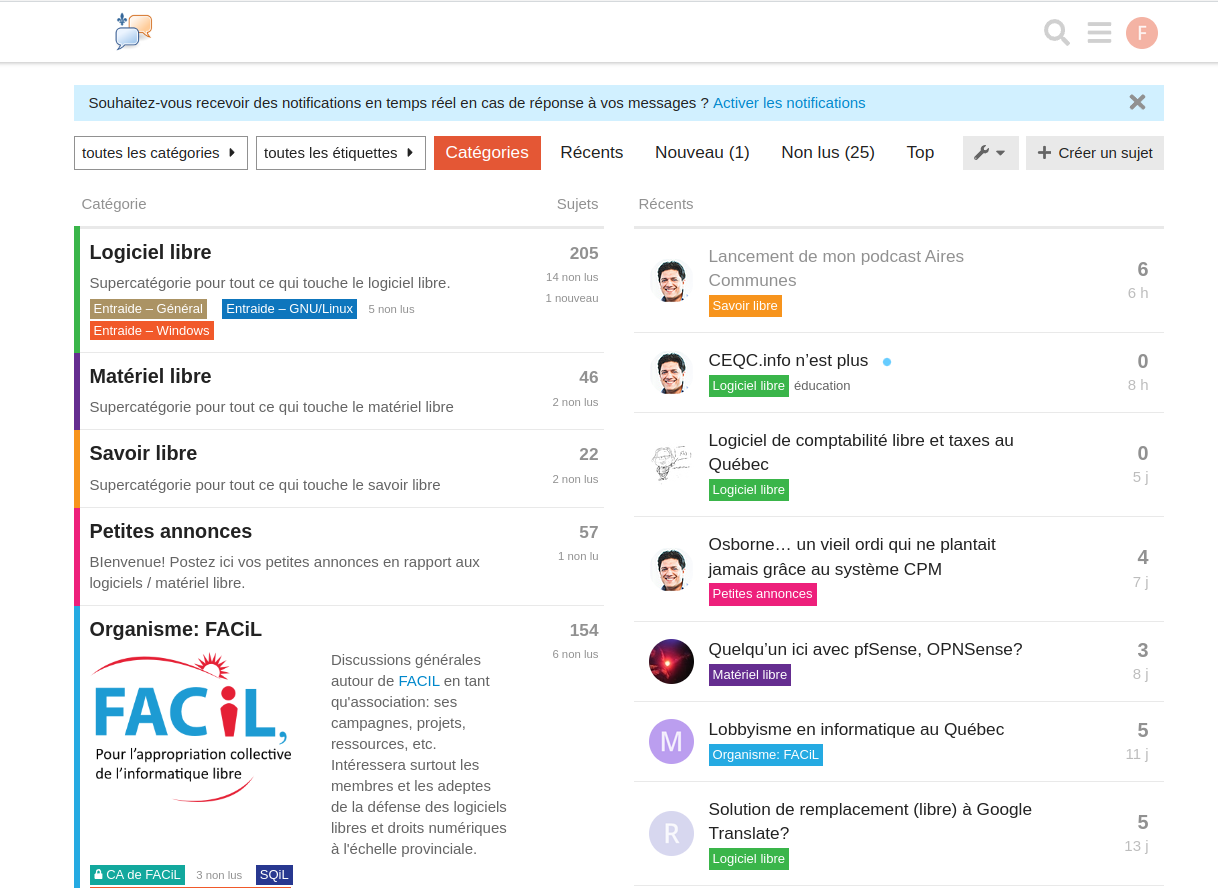Click the FACiL logo image

click(192, 727)
